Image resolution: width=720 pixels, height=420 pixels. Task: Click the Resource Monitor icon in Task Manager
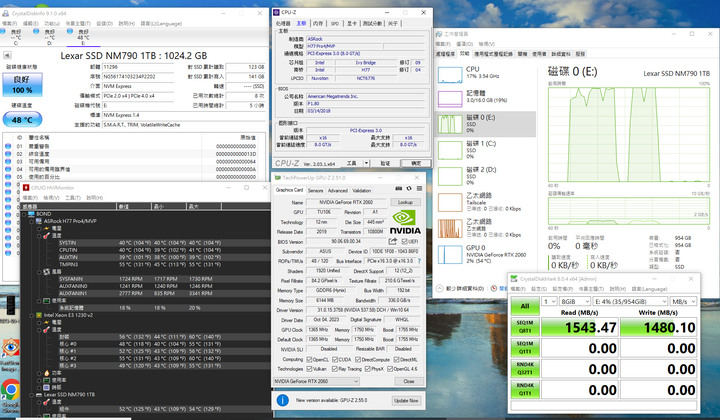click(x=494, y=288)
